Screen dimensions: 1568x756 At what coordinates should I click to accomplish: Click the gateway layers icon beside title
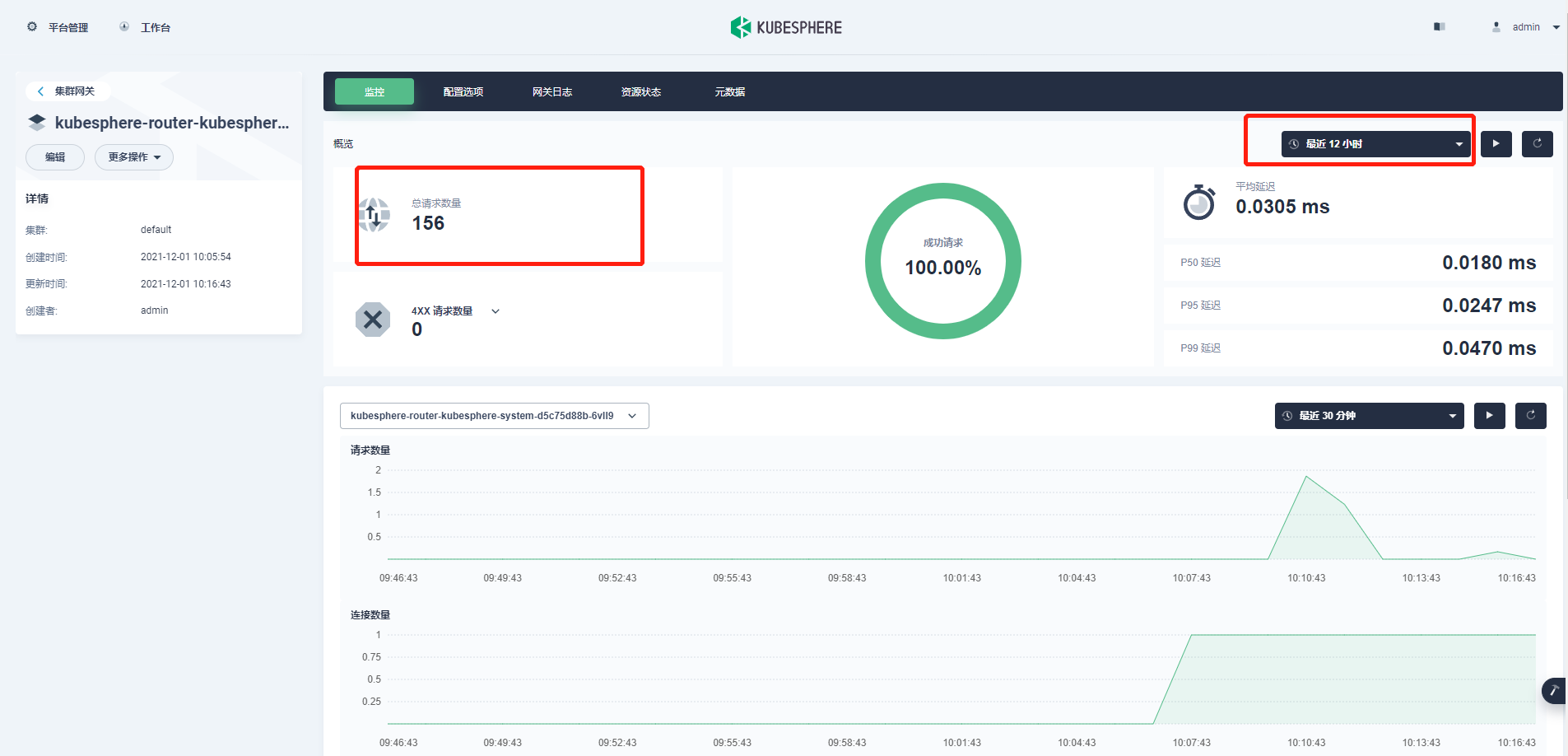coord(37,123)
